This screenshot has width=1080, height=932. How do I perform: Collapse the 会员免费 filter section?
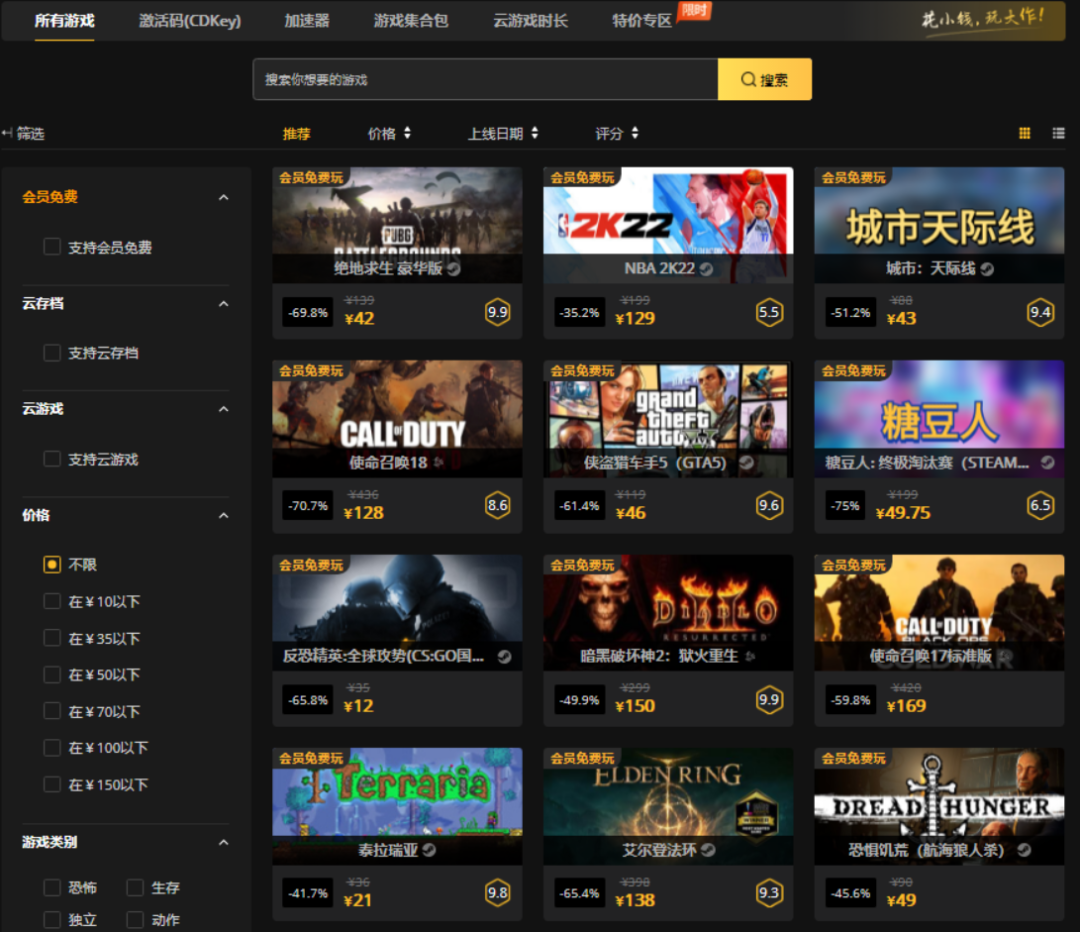tap(223, 198)
